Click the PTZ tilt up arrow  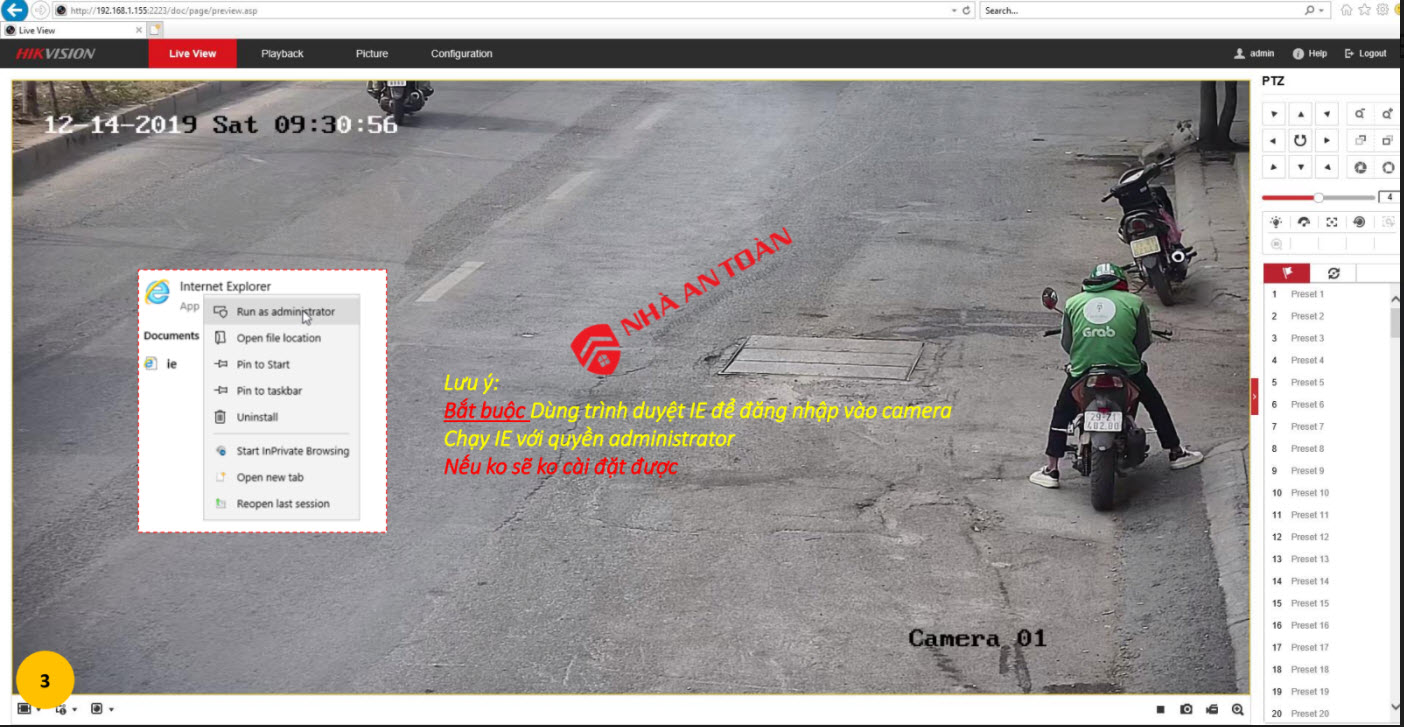tap(1300, 114)
